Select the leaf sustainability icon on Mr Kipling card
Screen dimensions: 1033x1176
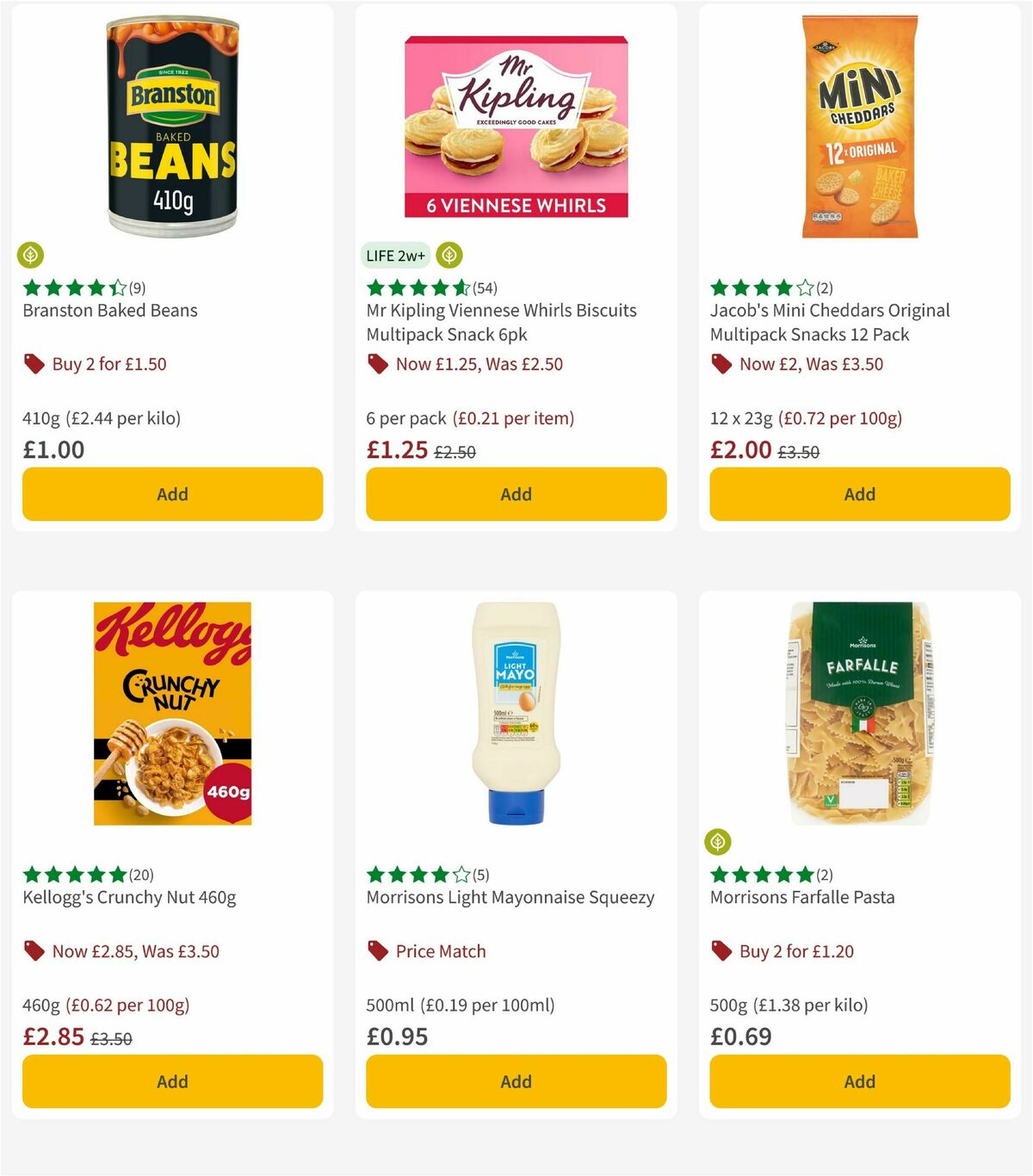click(448, 255)
